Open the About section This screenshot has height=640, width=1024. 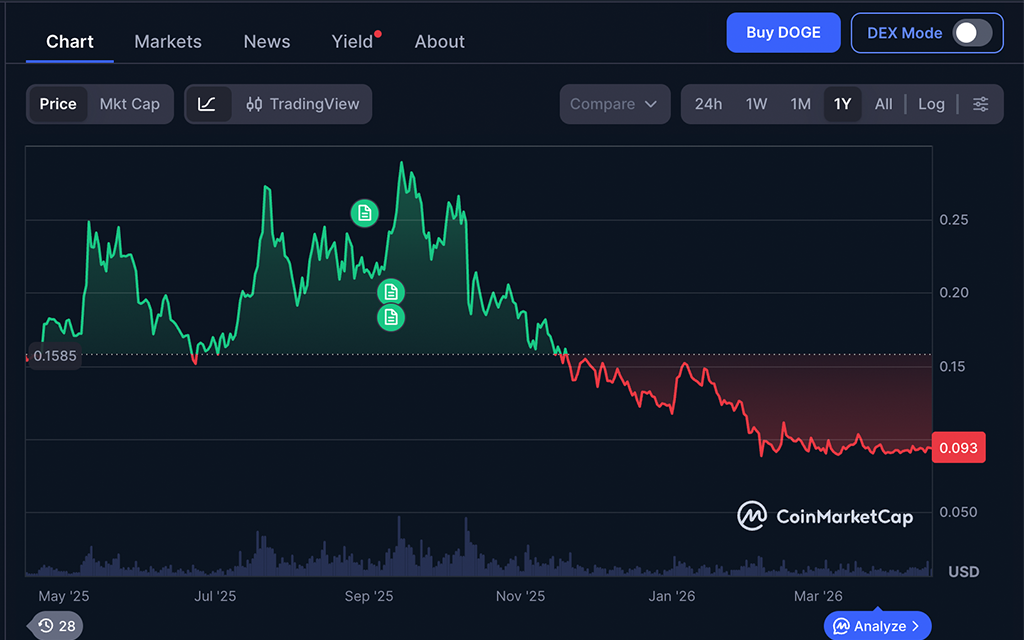pos(439,41)
